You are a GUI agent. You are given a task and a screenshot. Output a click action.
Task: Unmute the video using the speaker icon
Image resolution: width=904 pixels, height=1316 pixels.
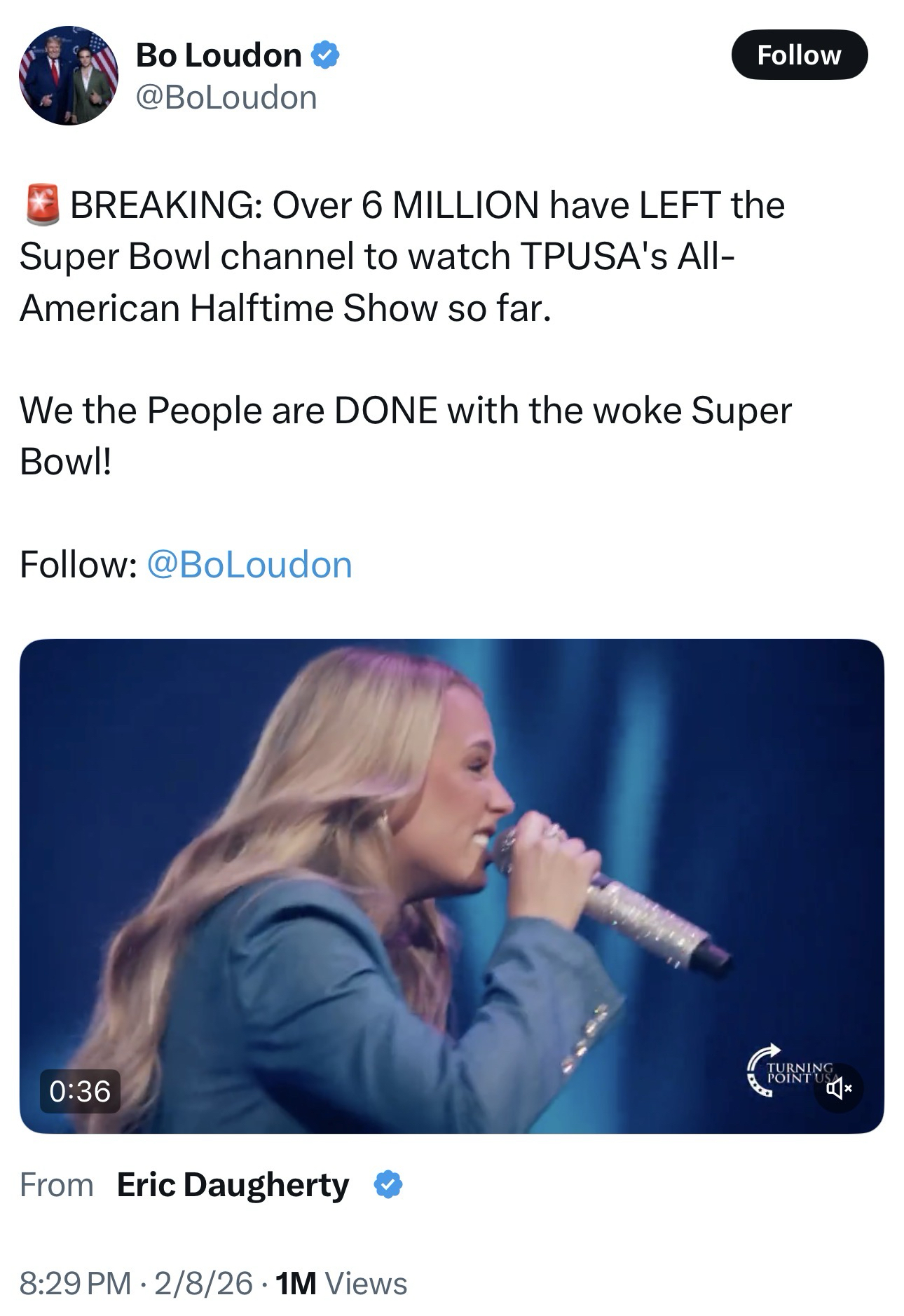[838, 1088]
